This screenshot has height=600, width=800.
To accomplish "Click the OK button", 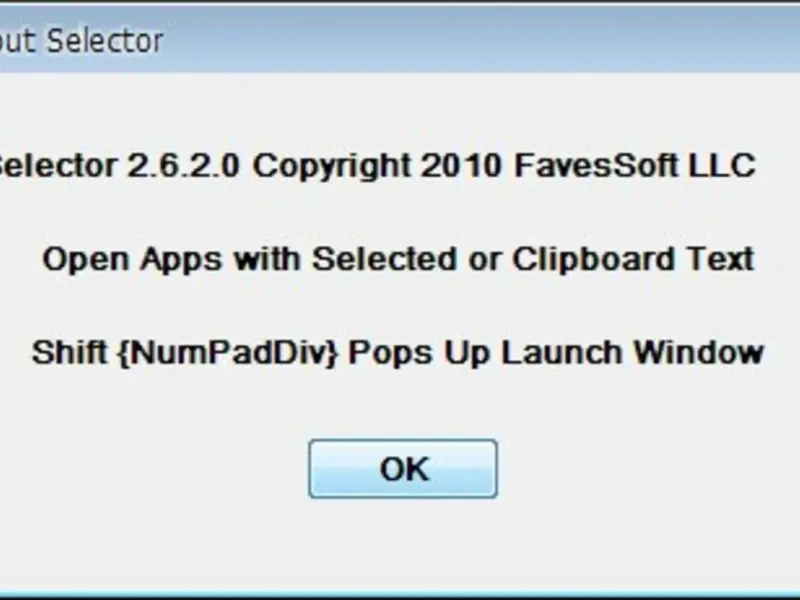I will (x=403, y=468).
